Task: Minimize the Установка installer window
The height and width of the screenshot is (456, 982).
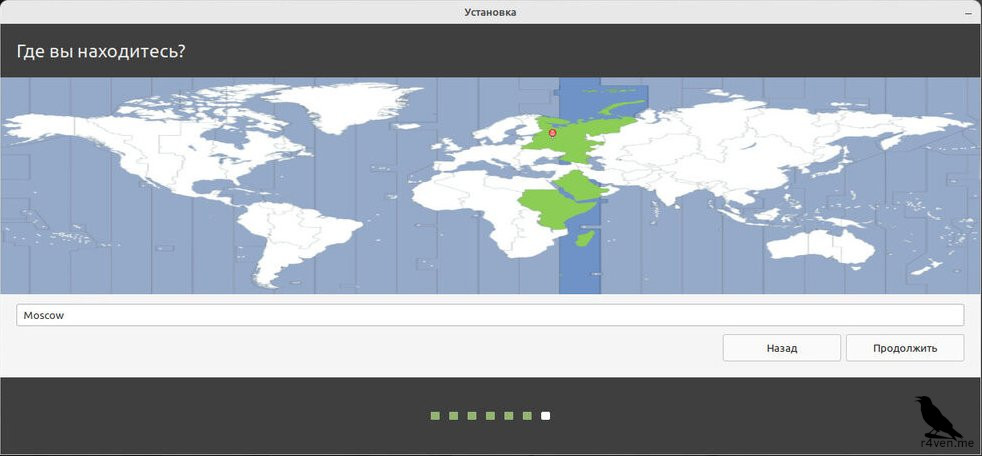Action: pos(970,12)
